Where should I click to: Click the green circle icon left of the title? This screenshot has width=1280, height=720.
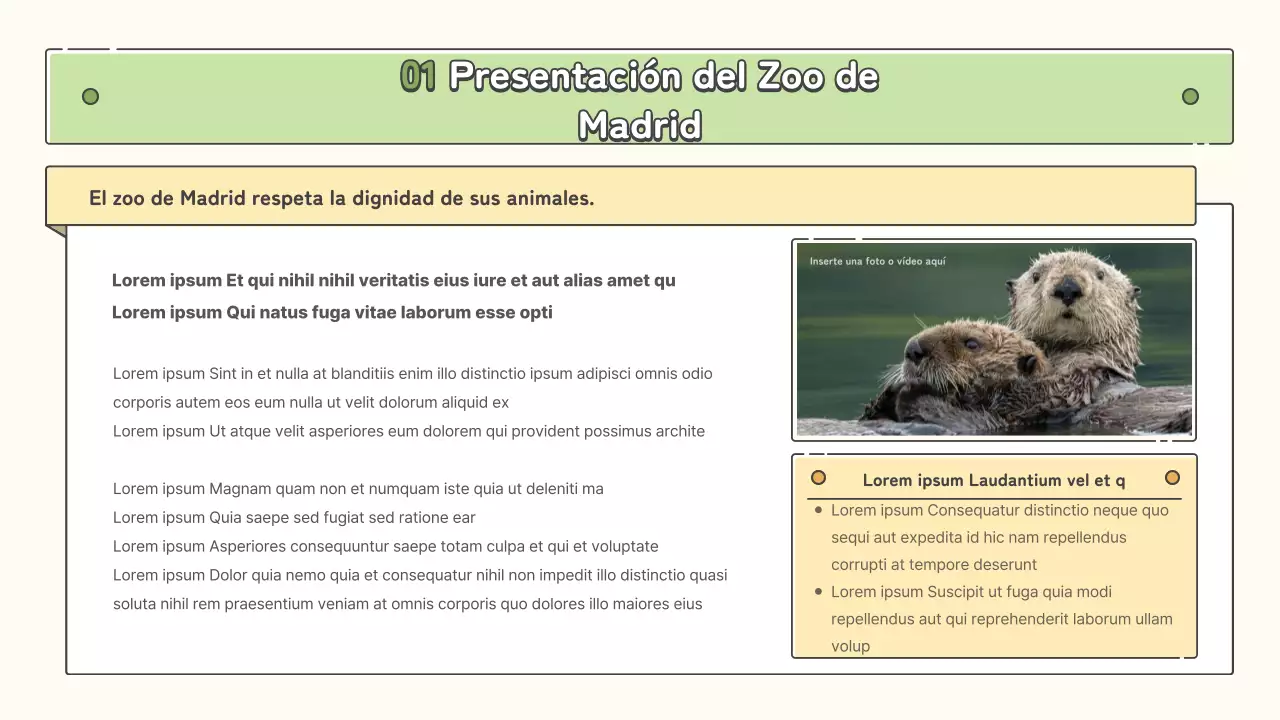[x=91, y=96]
